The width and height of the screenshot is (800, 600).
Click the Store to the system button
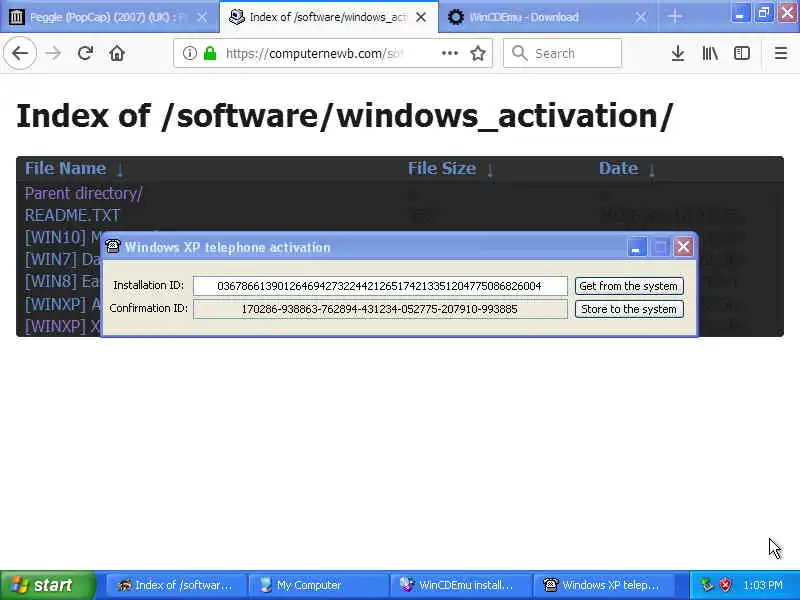(629, 309)
